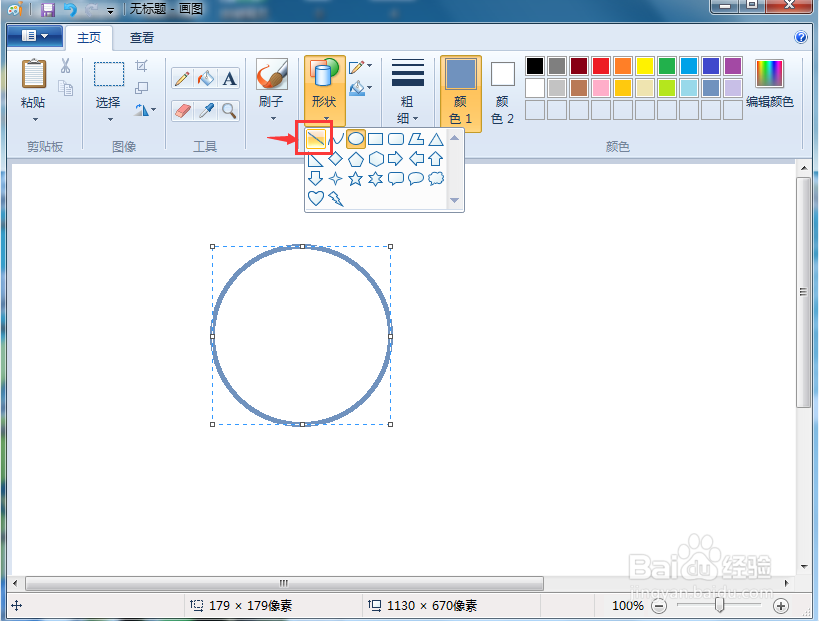
Task: Select the 颜色 1 (Color 1) button
Action: pyautogui.click(x=460, y=92)
